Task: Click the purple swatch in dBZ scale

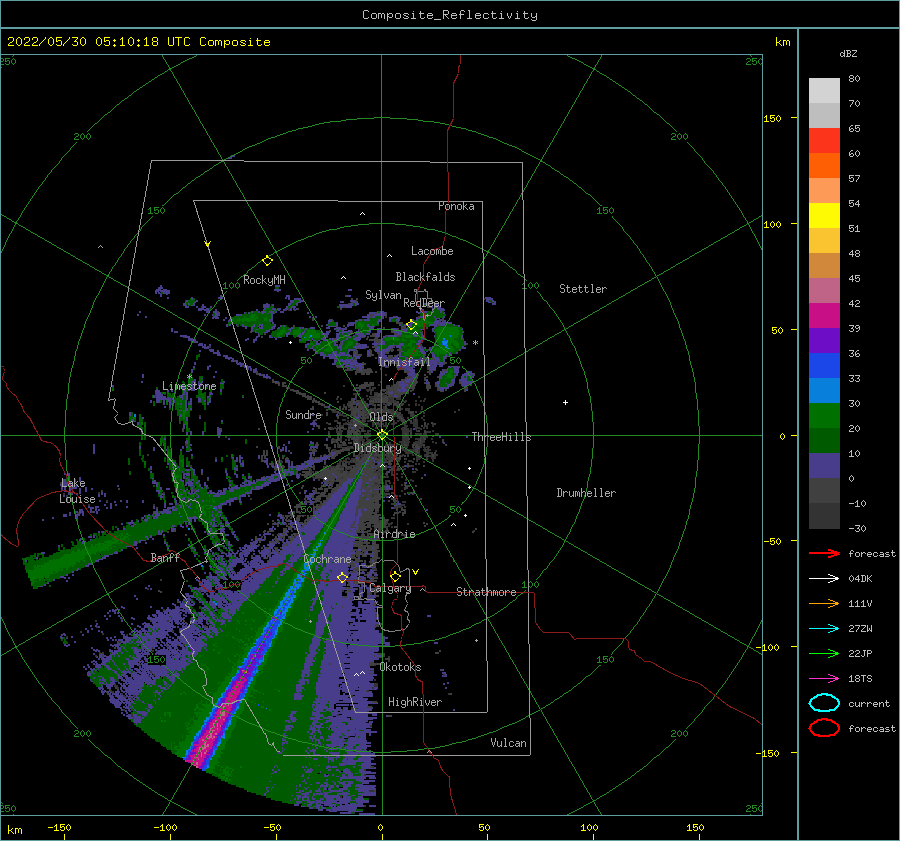Action: [824, 340]
